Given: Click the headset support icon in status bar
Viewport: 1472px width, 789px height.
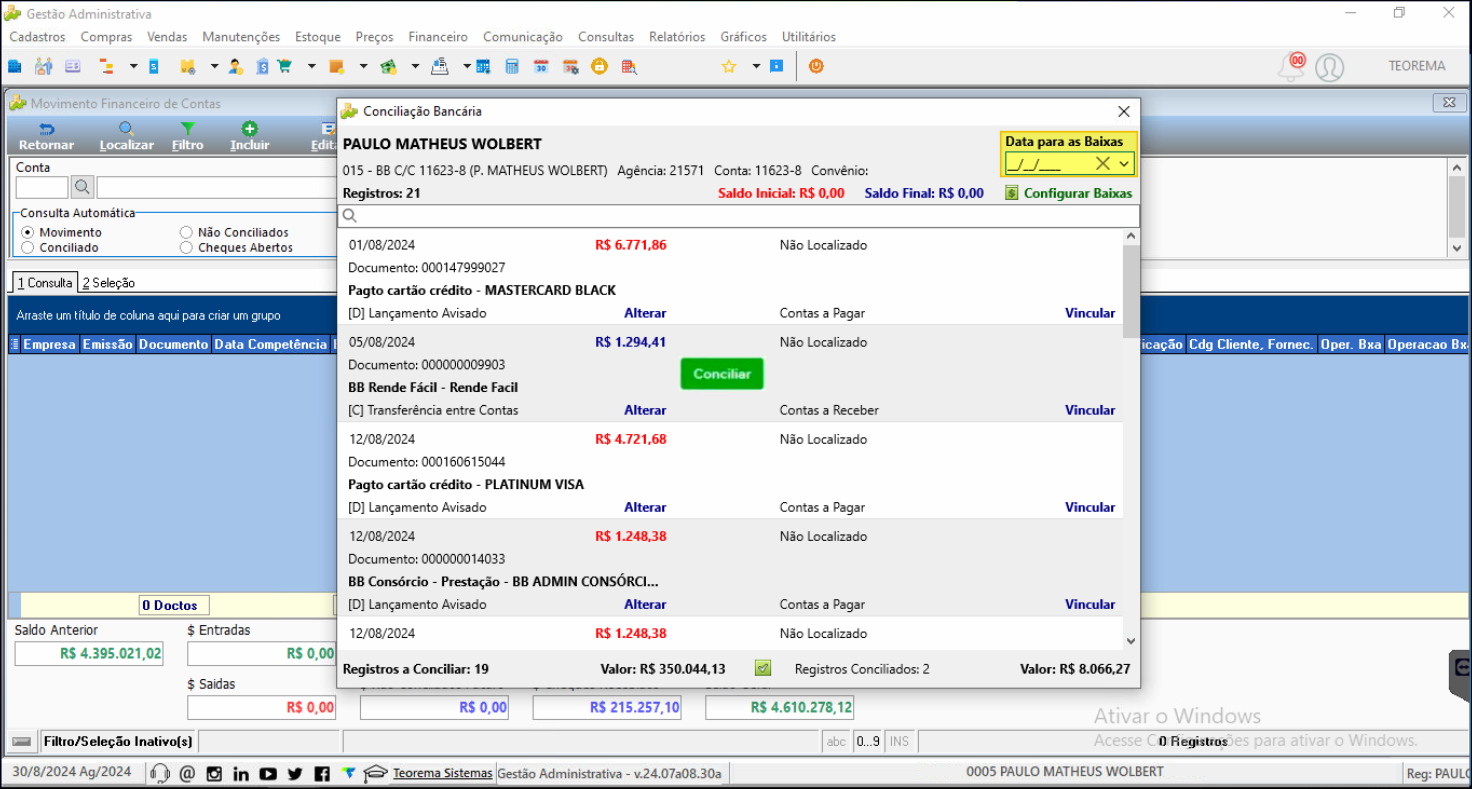Looking at the screenshot, I should (159, 773).
